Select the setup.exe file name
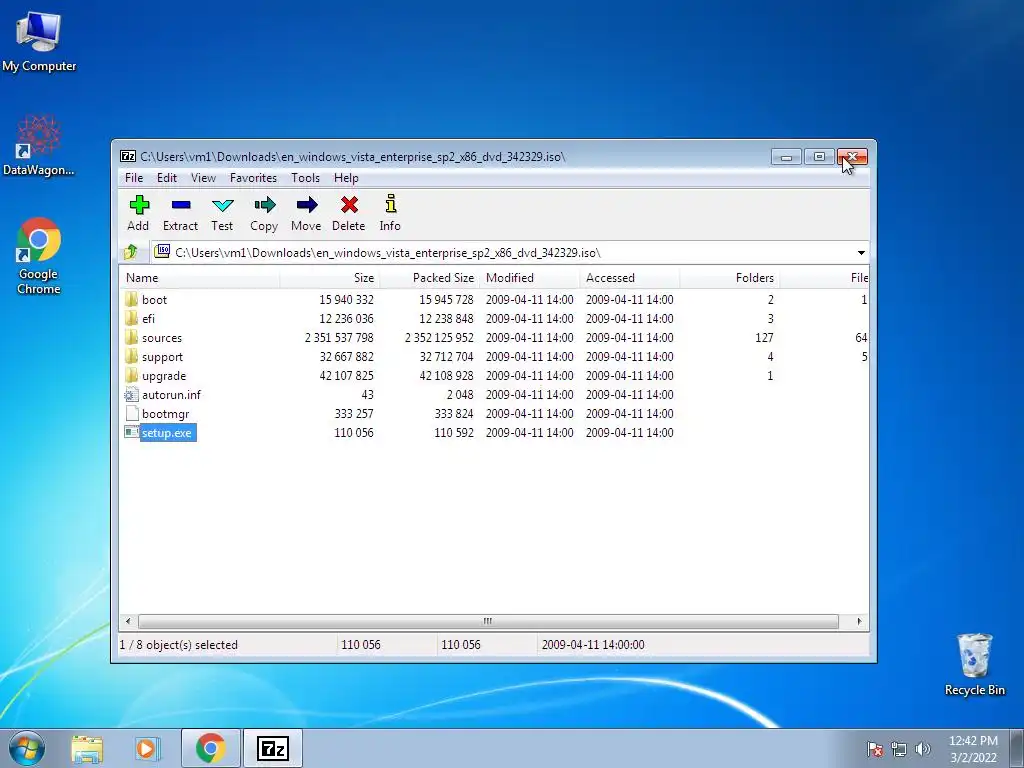The height and width of the screenshot is (768, 1024). pyautogui.click(x=167, y=432)
